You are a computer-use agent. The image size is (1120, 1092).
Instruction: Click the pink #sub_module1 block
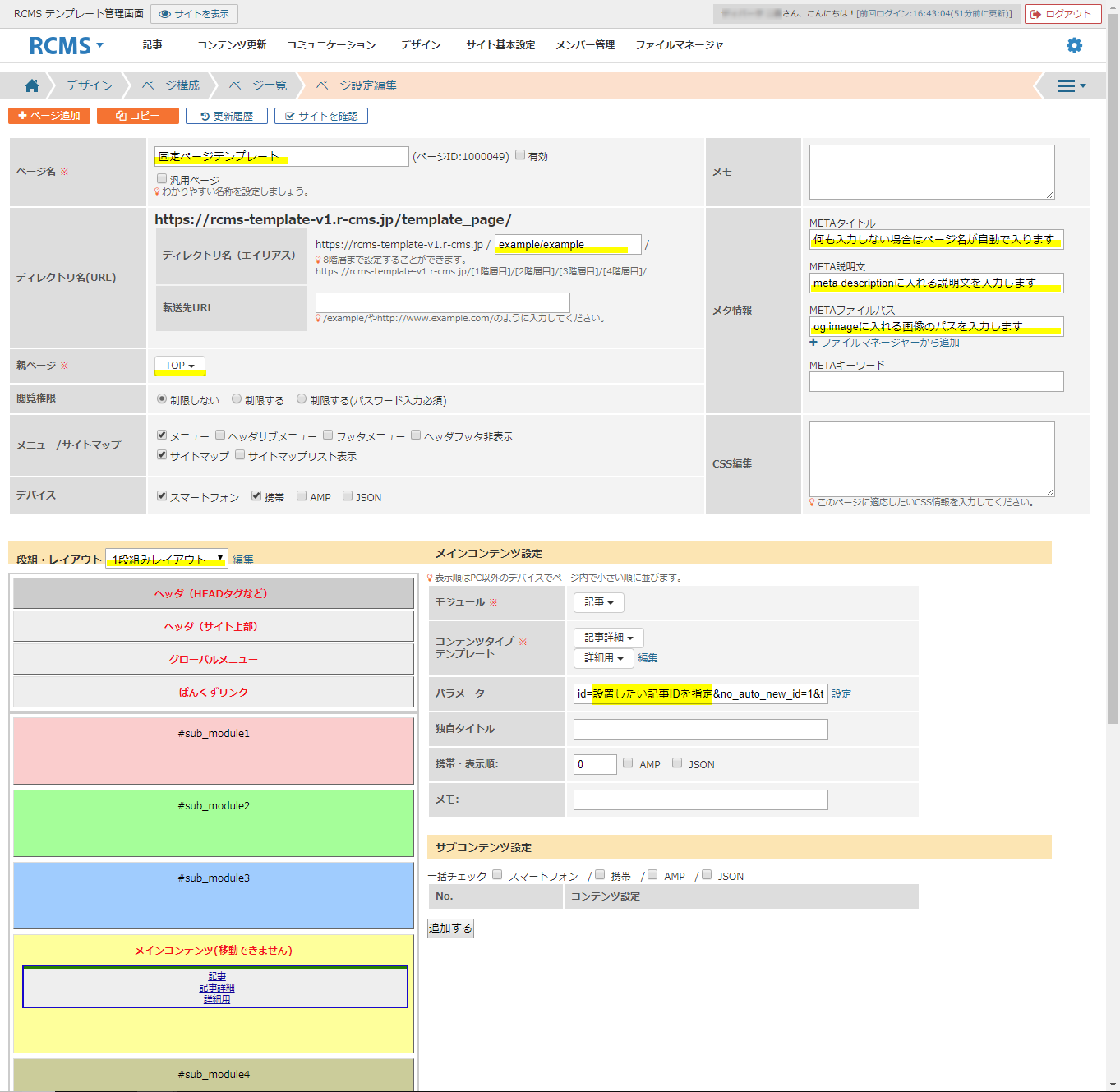coord(214,751)
